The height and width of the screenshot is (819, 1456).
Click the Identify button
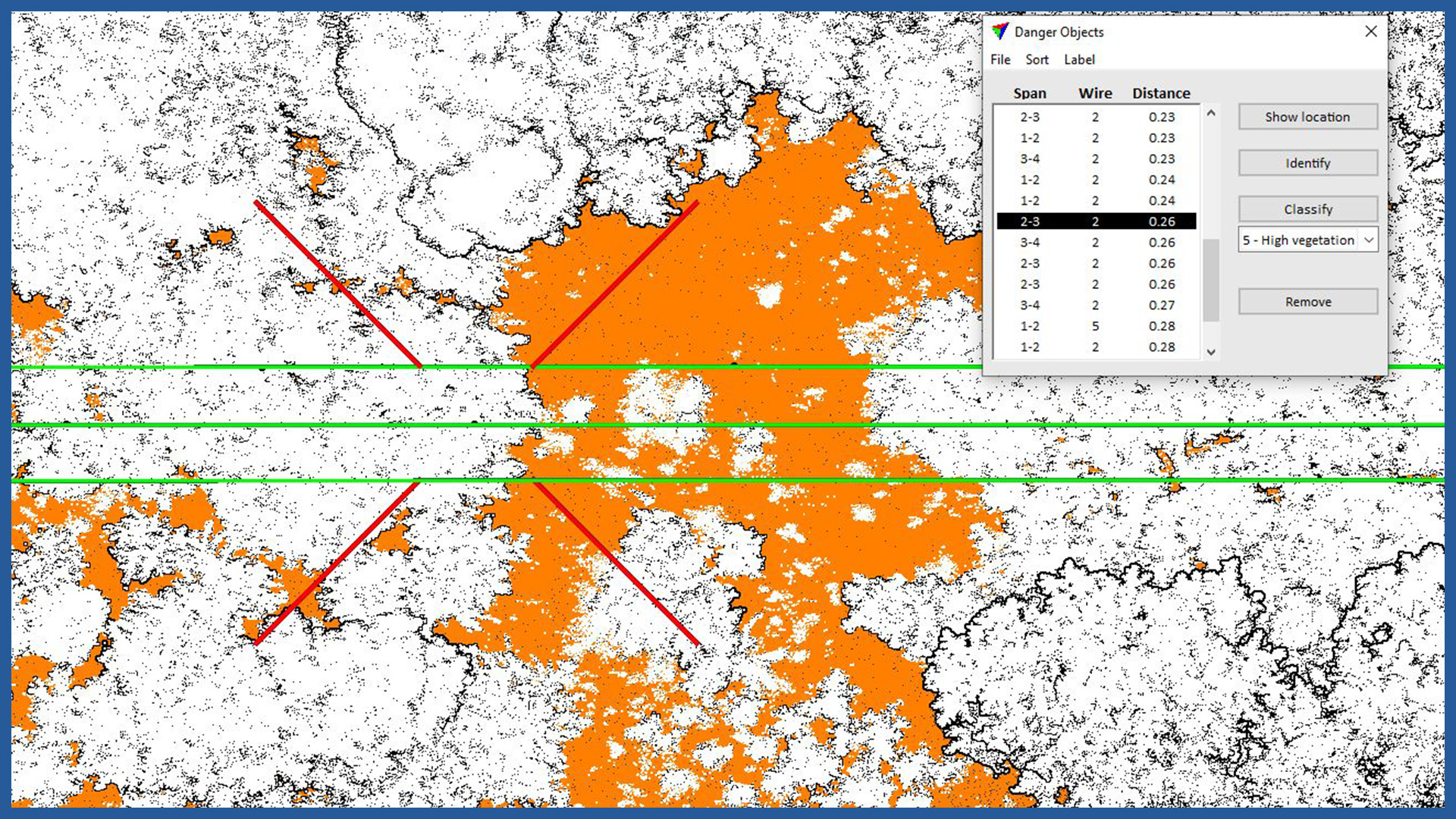click(x=1308, y=163)
